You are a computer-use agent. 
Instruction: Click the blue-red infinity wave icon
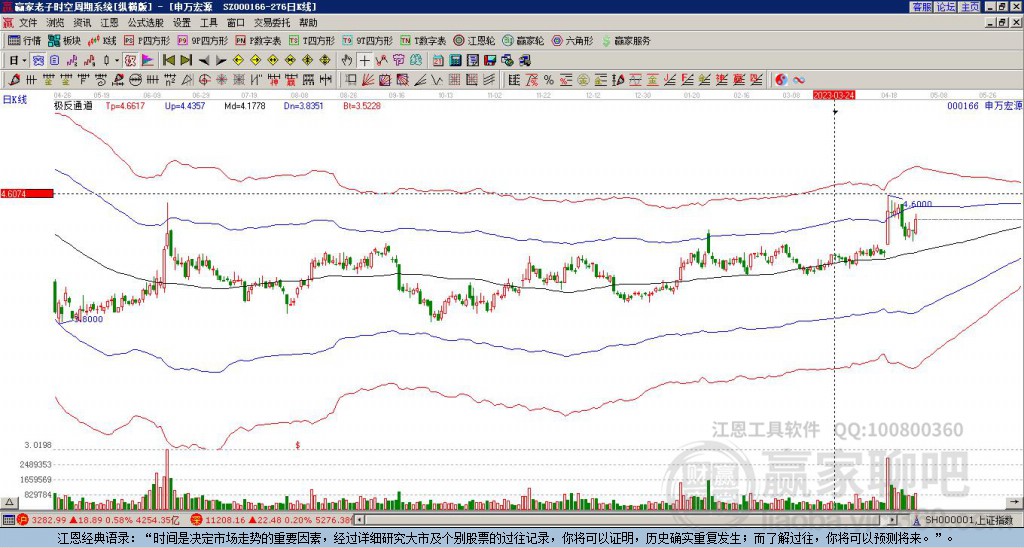click(x=798, y=80)
